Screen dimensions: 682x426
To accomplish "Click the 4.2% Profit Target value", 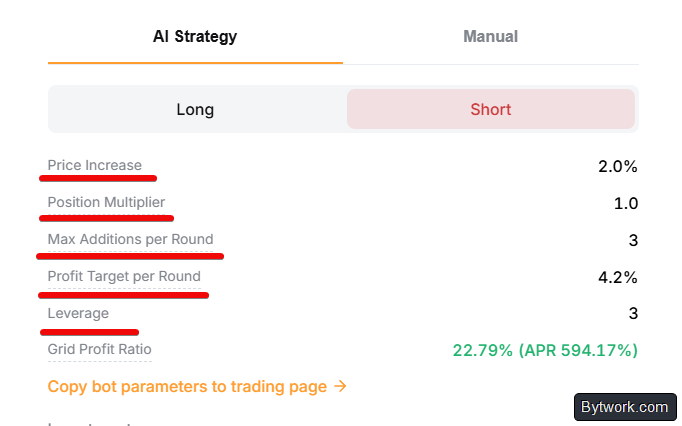I will (617, 277).
